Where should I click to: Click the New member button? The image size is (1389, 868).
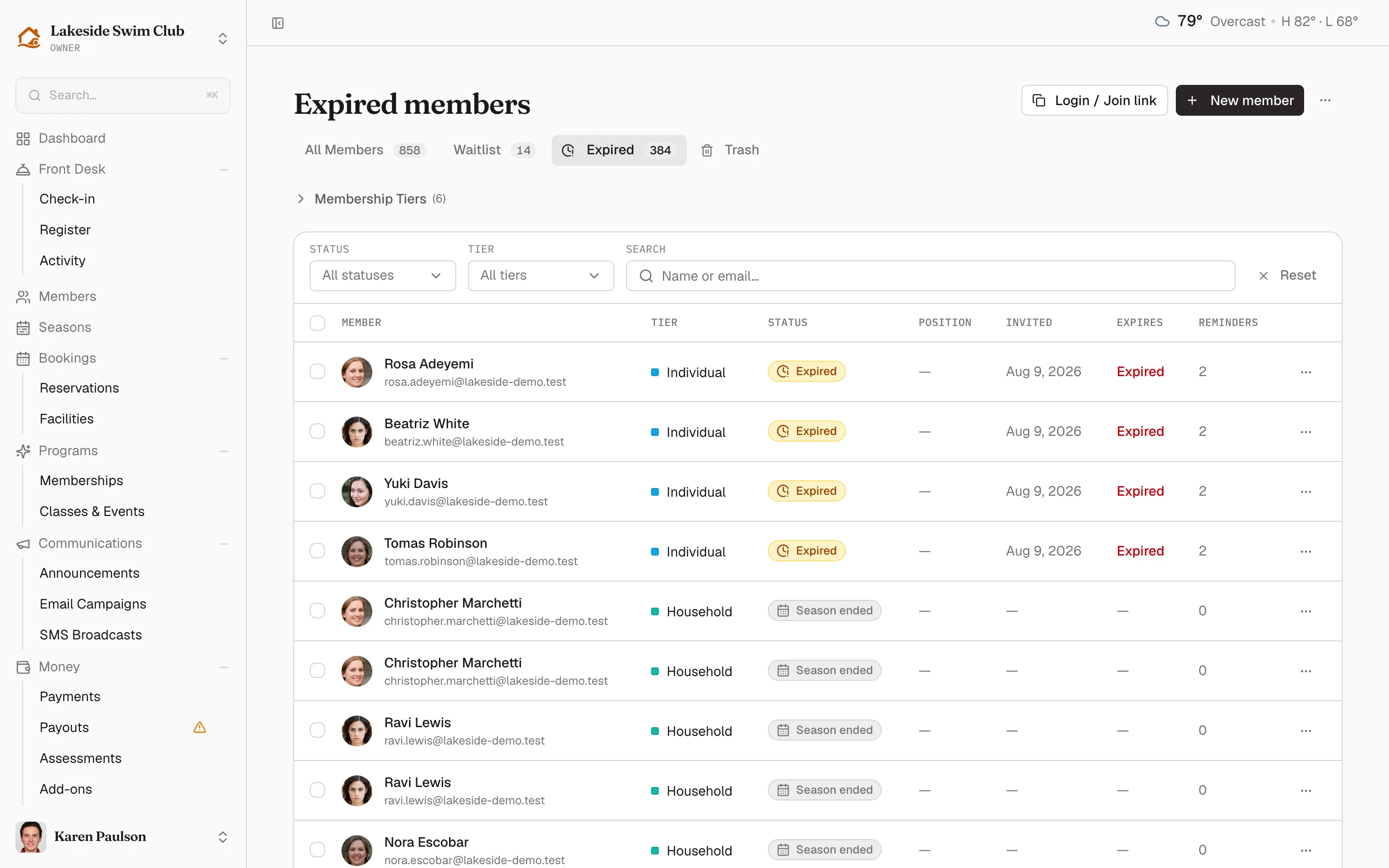[x=1240, y=100]
